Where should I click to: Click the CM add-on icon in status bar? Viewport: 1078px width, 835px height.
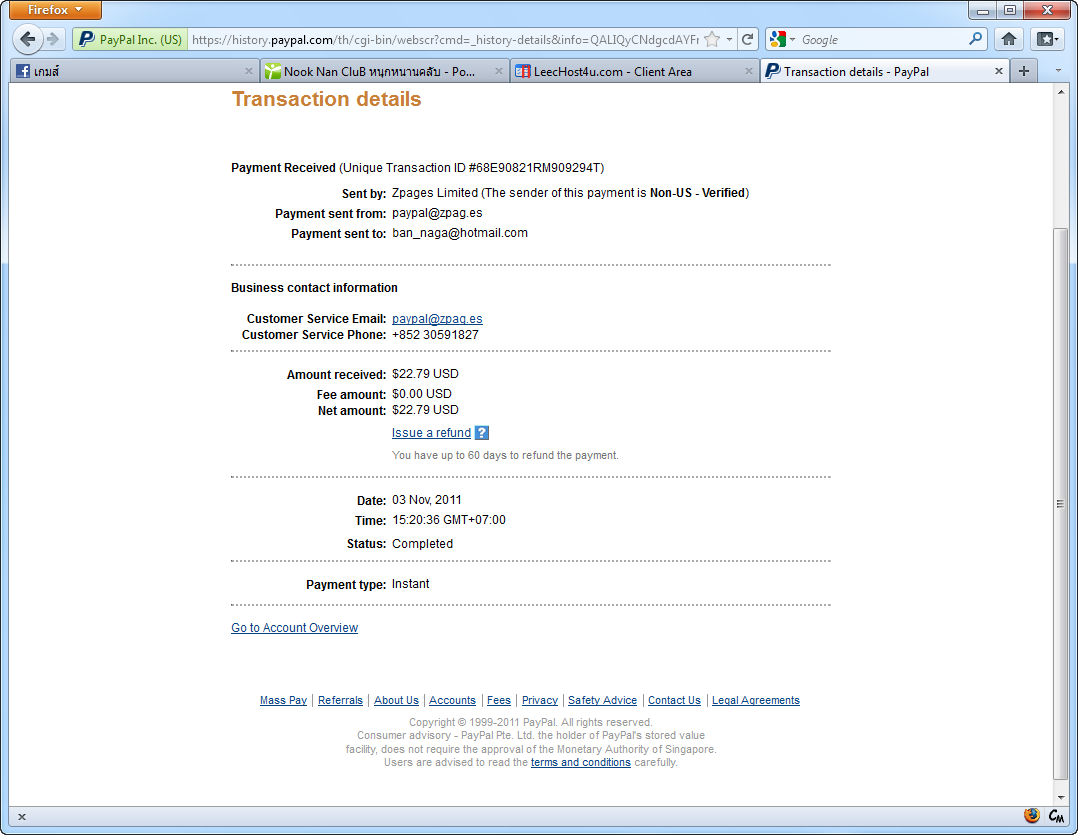pos(1056,816)
